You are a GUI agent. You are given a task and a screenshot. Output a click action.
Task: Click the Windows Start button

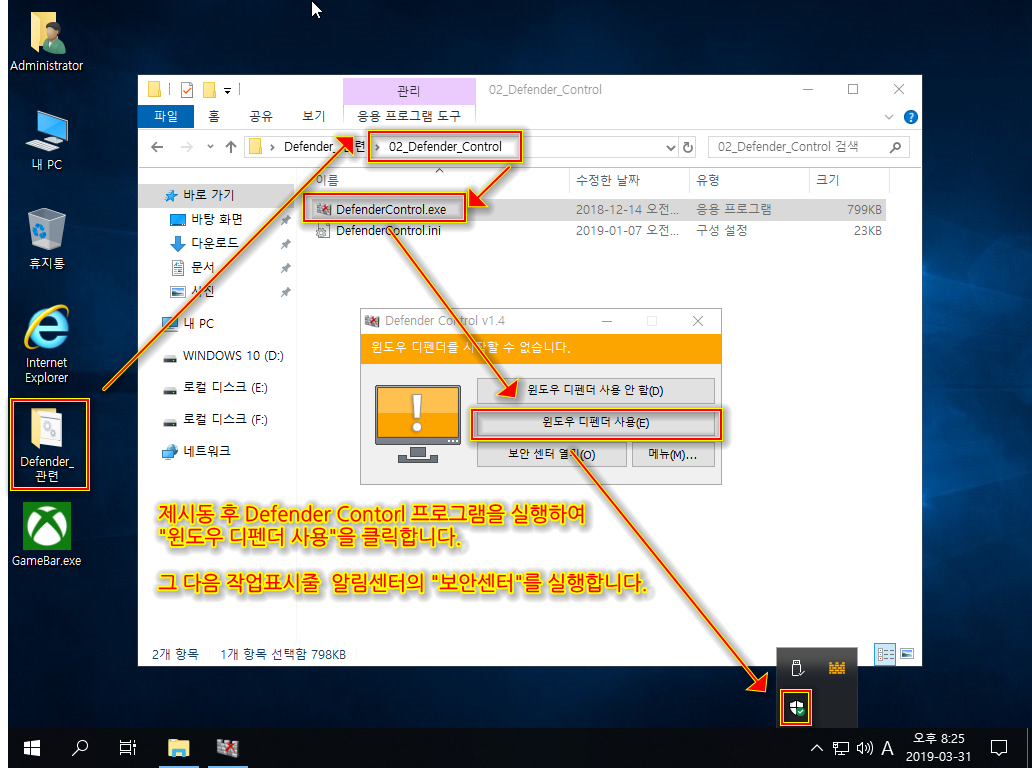pos(32,748)
